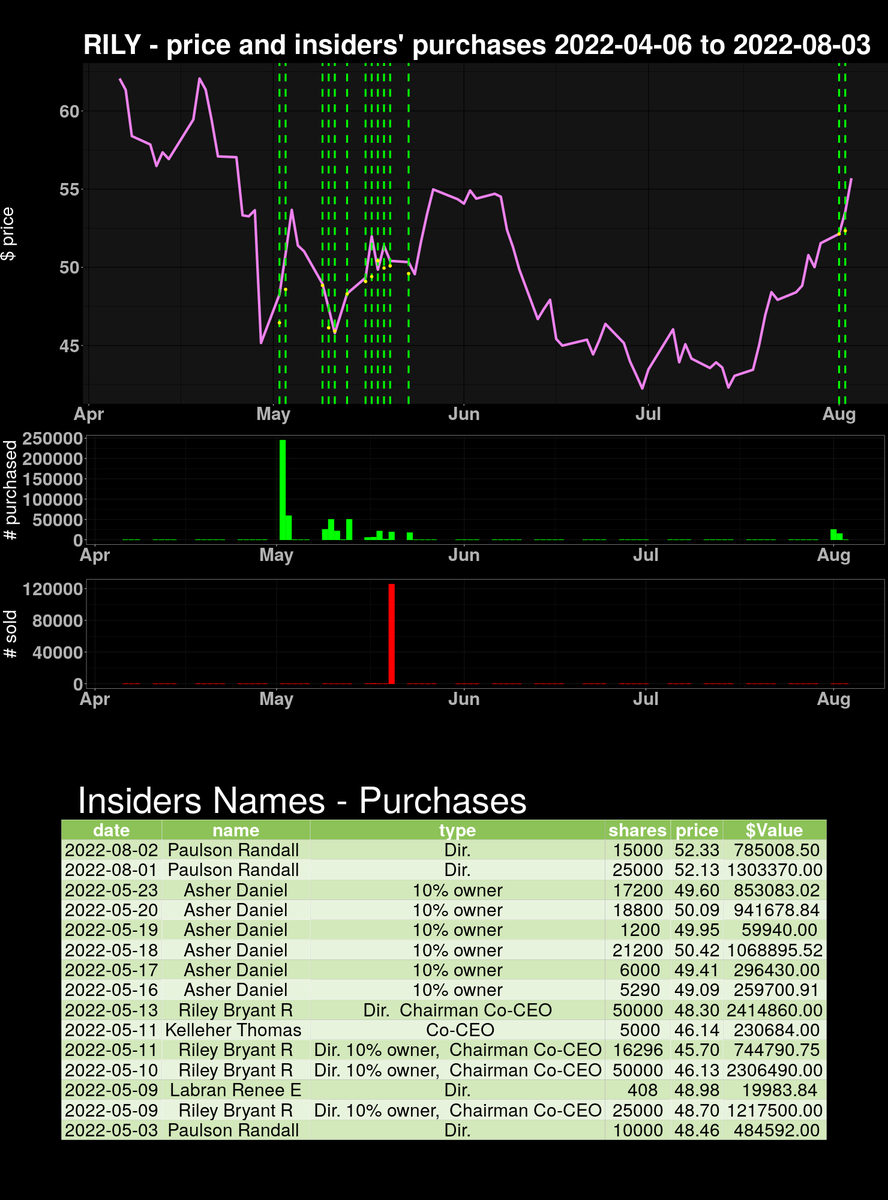Click the $Value '2306490.00'
The width and height of the screenshot is (888, 1200).
[776, 1070]
